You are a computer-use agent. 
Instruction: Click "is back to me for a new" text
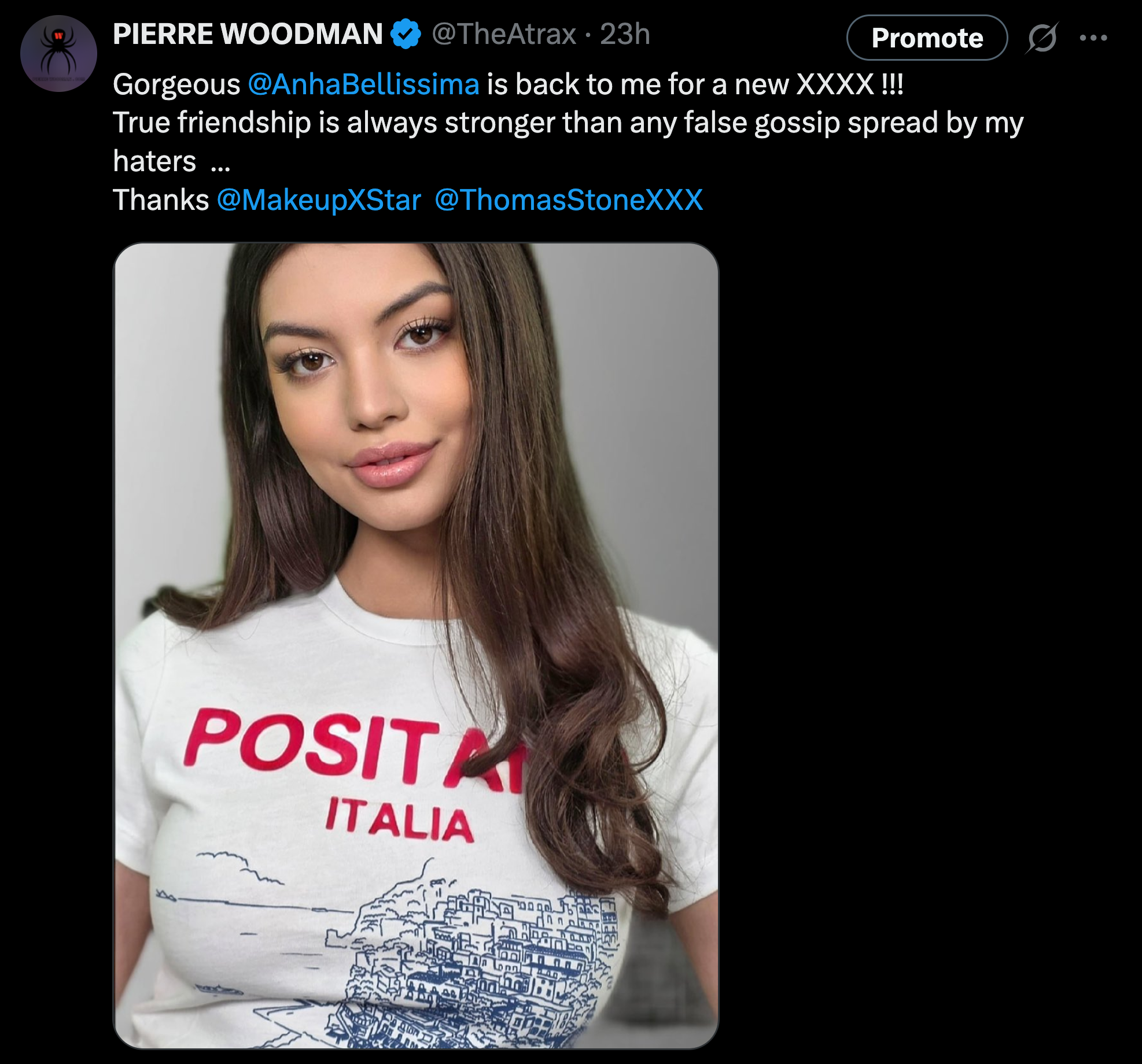pyautogui.click(x=638, y=84)
